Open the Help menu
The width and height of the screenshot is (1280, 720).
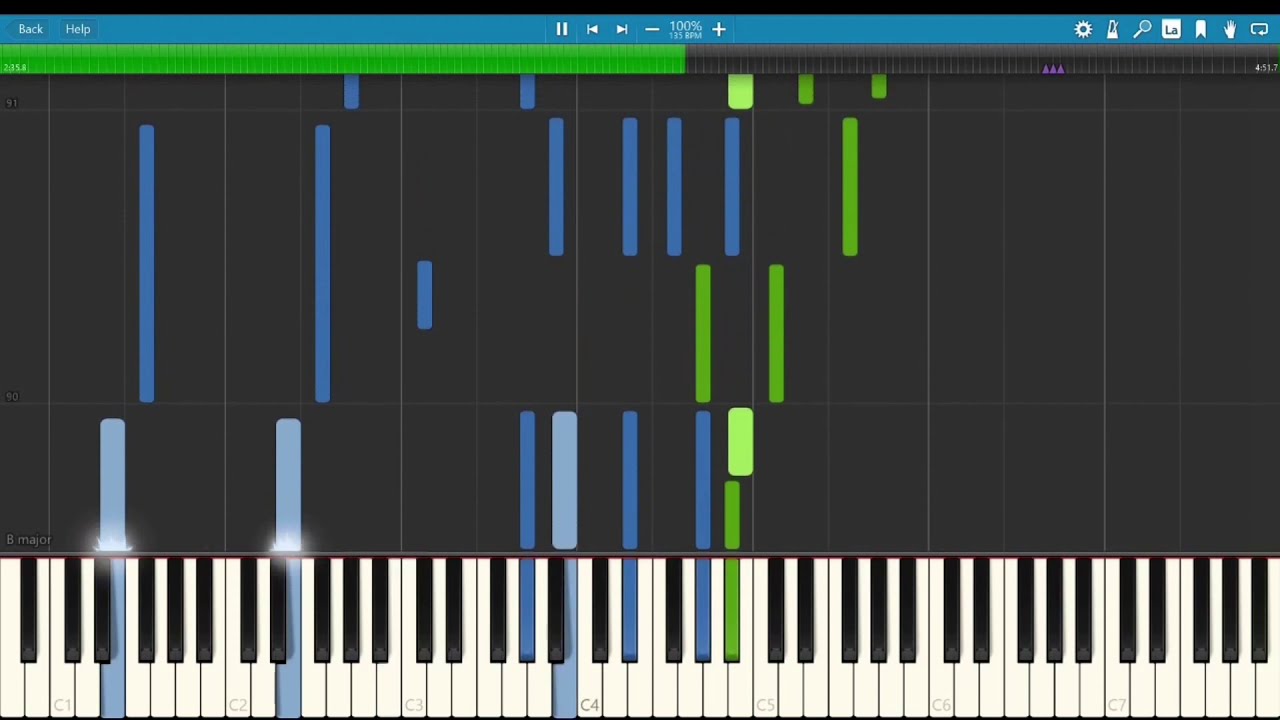(x=78, y=29)
